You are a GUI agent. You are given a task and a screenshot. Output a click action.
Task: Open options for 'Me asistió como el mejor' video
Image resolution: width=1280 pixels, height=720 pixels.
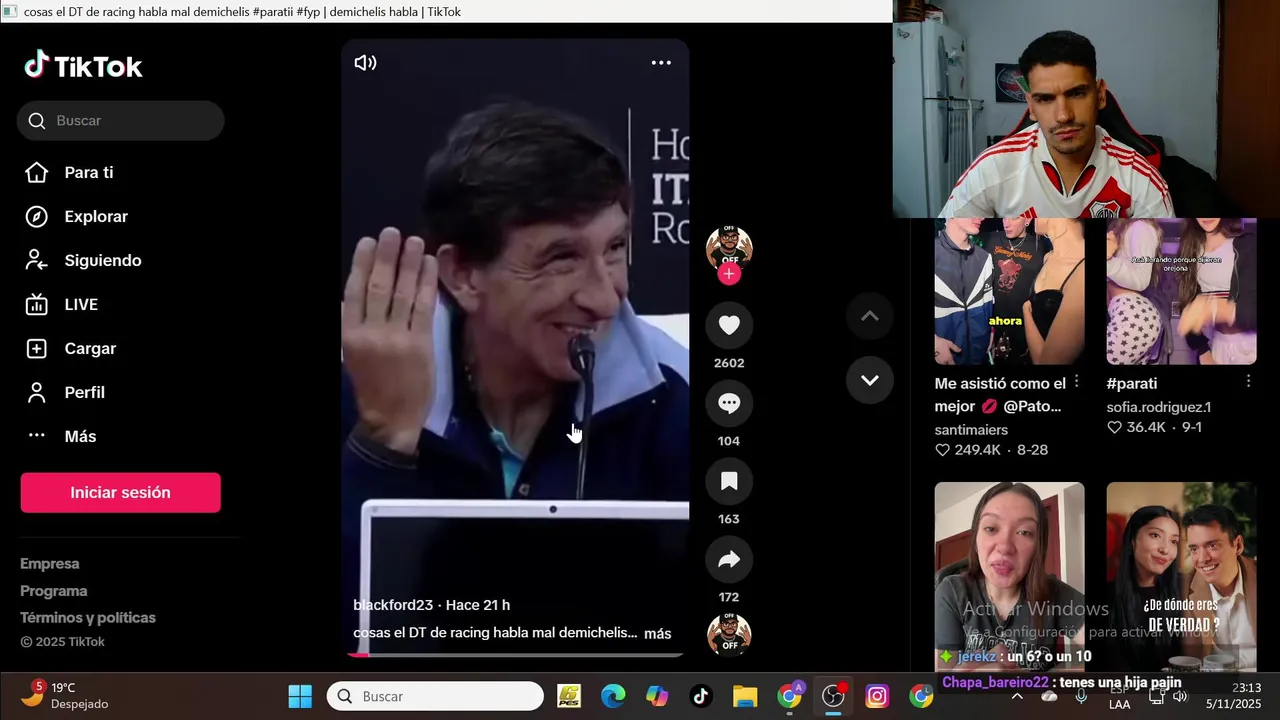pos(1077,382)
